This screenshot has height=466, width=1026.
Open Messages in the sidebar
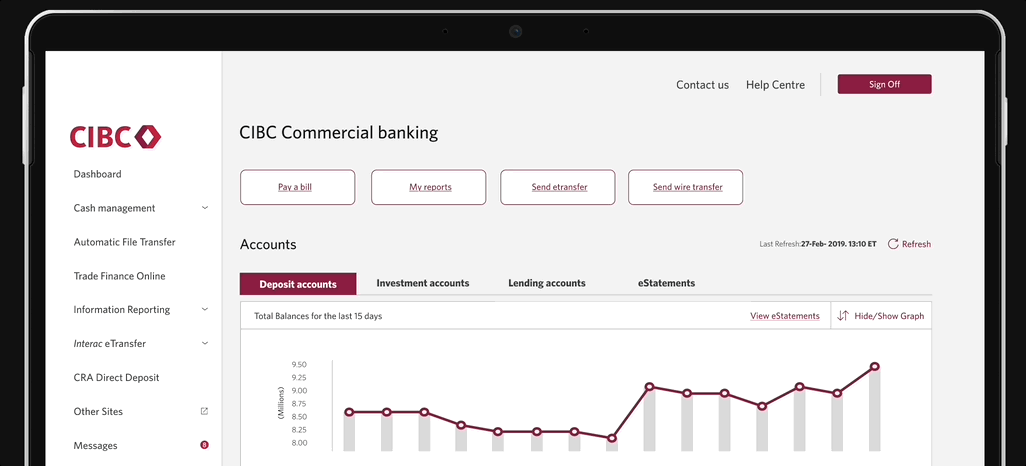[96, 446]
